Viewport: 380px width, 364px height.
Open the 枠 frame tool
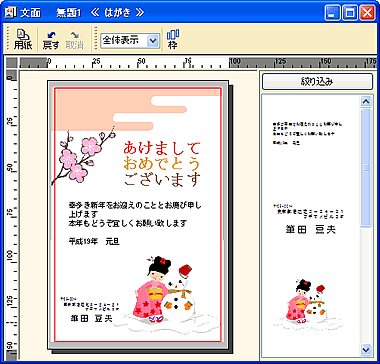click(x=173, y=40)
